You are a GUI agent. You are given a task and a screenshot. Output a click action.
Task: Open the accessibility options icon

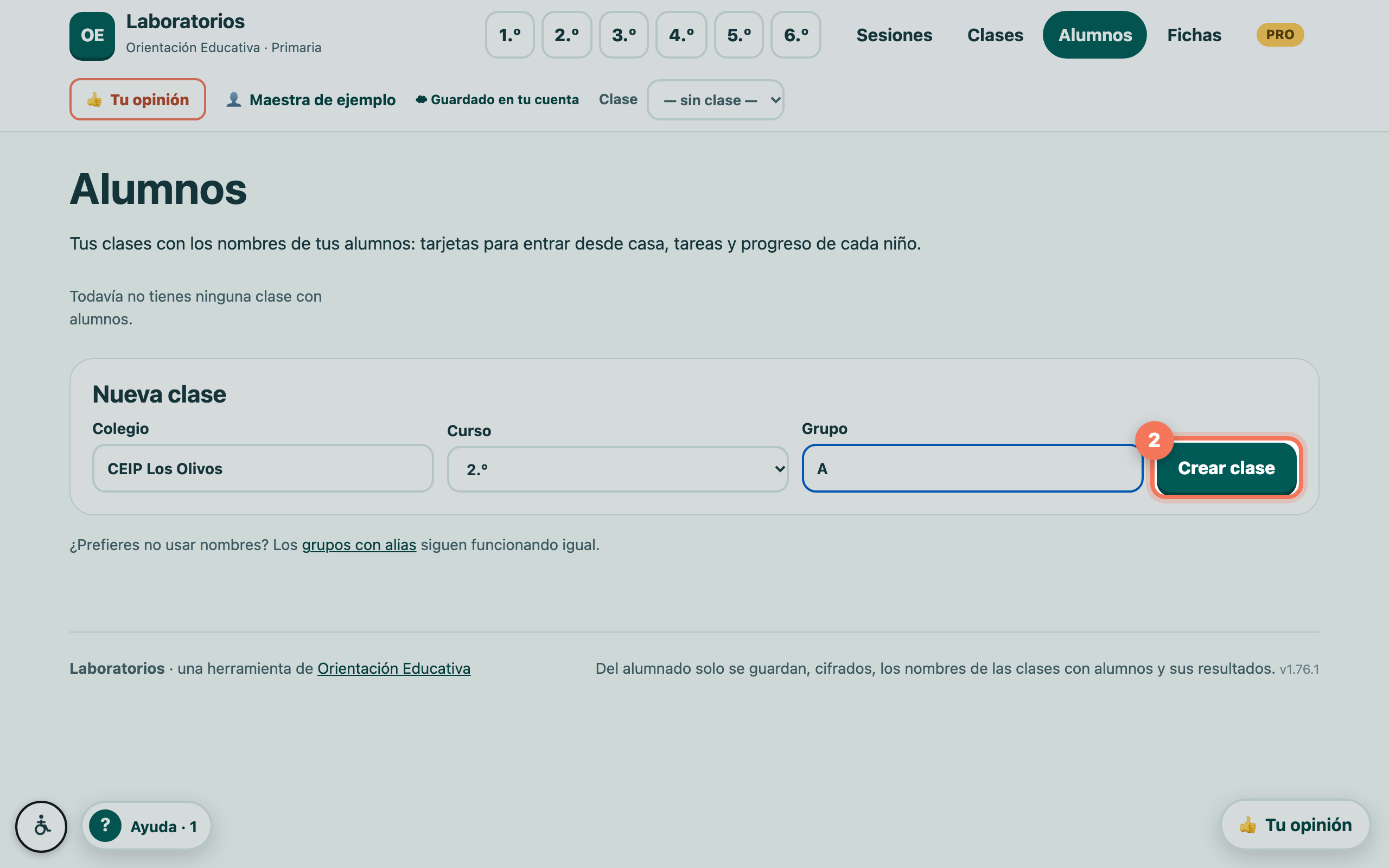41,826
